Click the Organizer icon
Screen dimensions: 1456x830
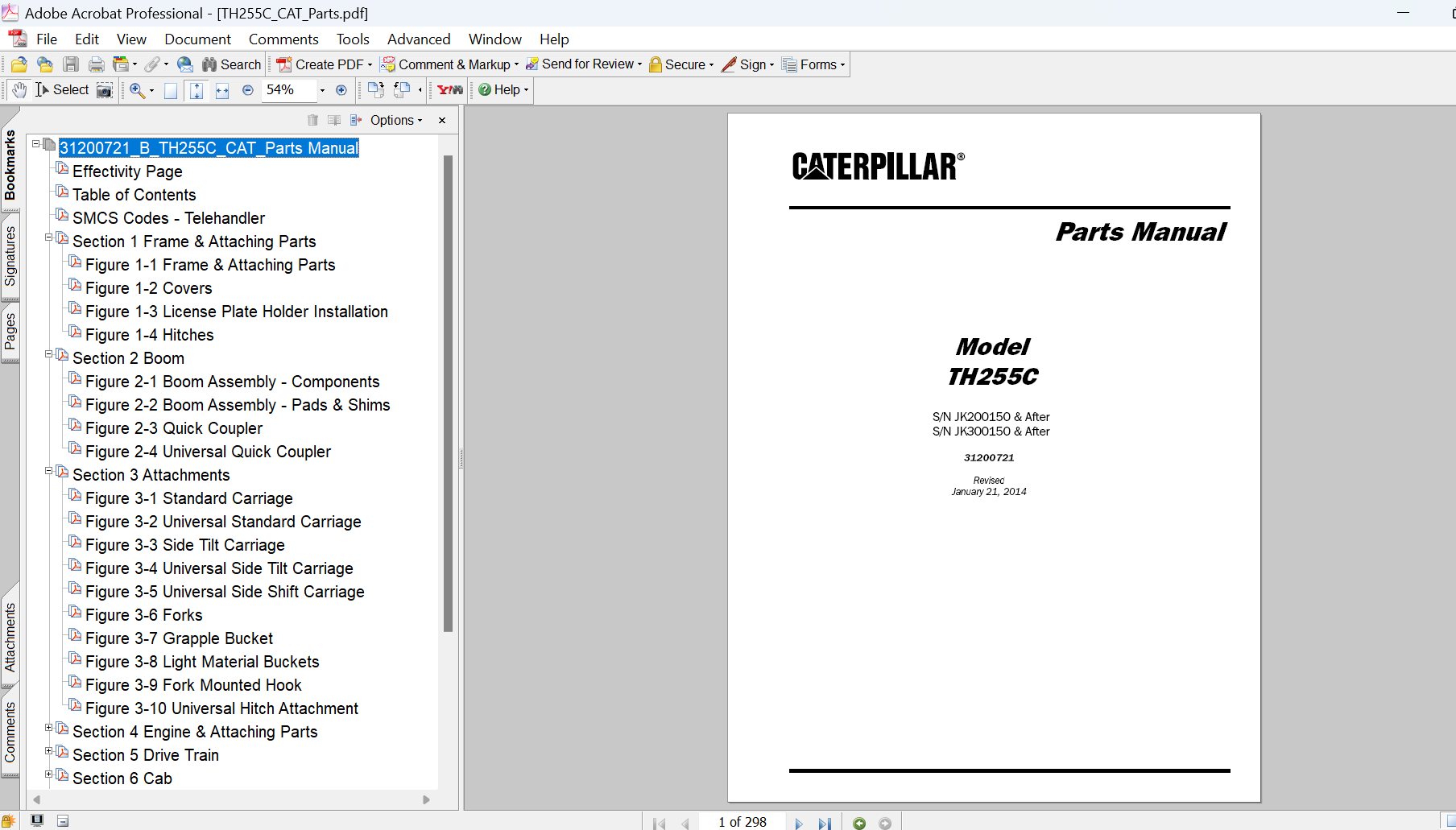click(122, 64)
